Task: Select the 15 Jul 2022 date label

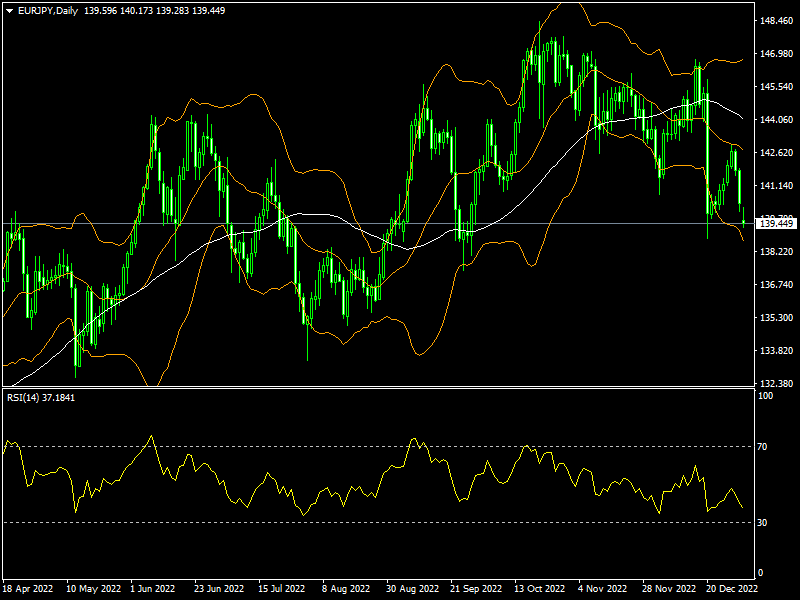Action: [281, 589]
